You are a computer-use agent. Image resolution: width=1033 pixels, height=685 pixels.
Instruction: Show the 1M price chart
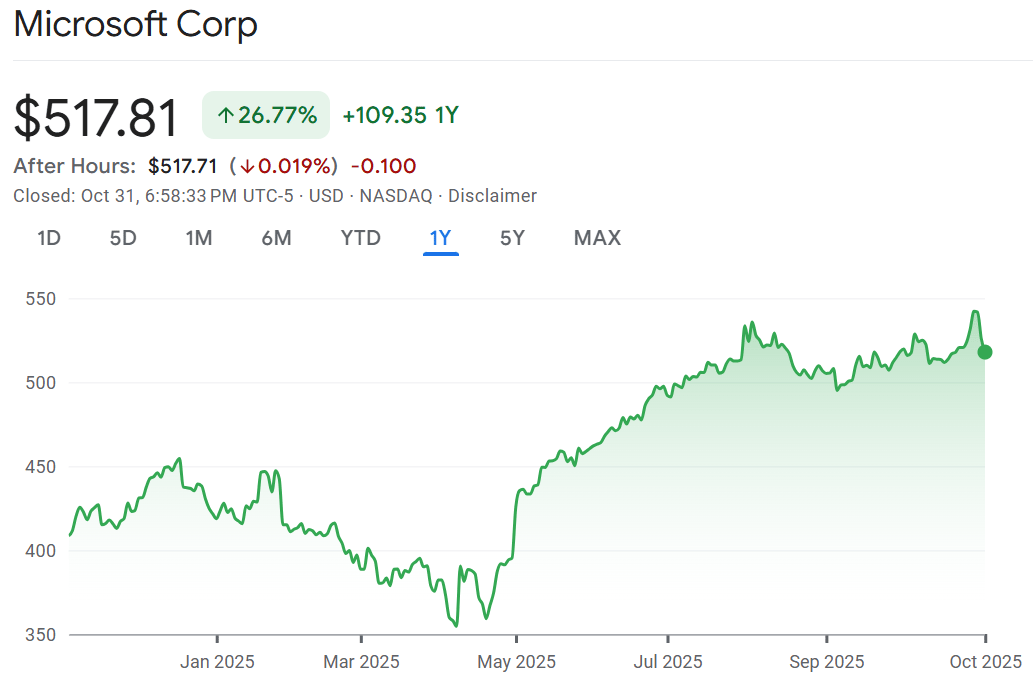(x=199, y=238)
